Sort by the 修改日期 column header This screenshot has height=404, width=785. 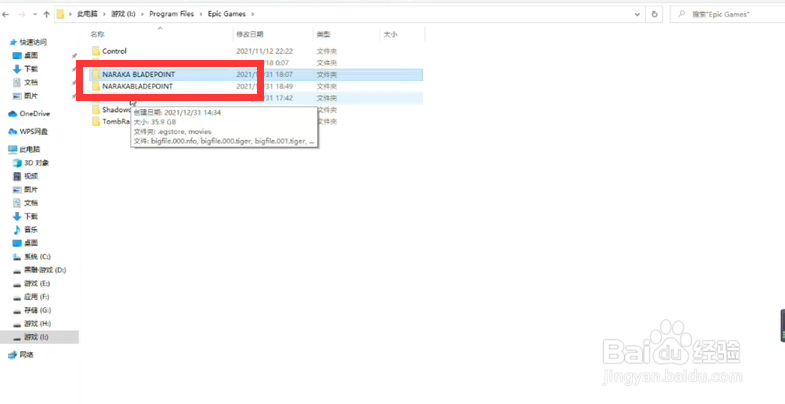pos(250,35)
